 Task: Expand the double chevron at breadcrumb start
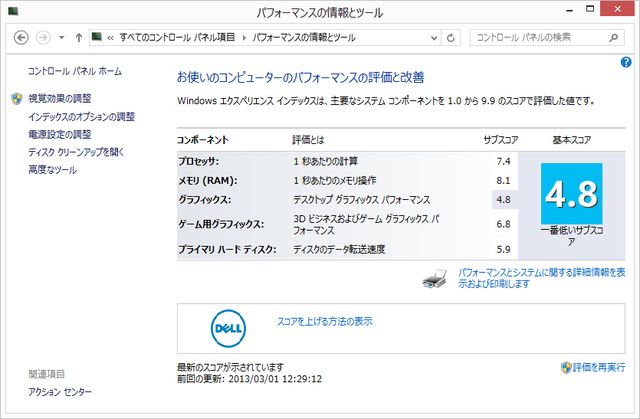pyautogui.click(x=110, y=38)
